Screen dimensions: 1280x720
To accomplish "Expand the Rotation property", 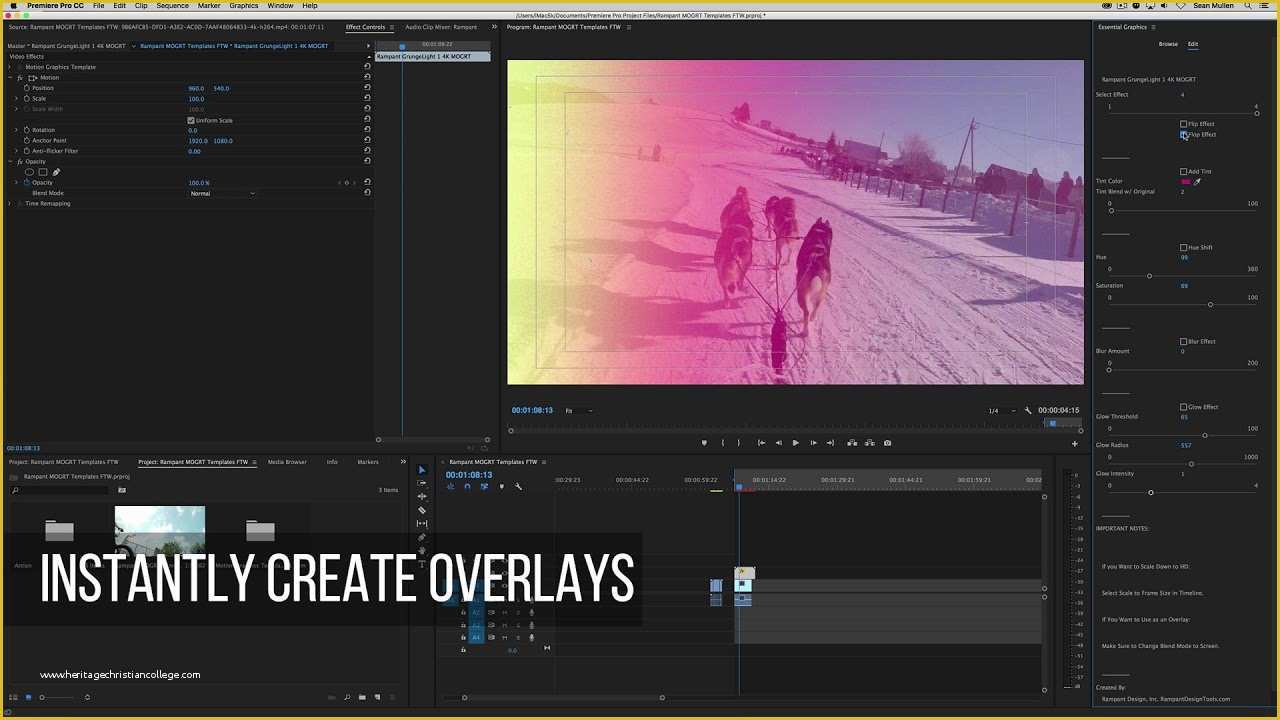I will pyautogui.click(x=16, y=130).
